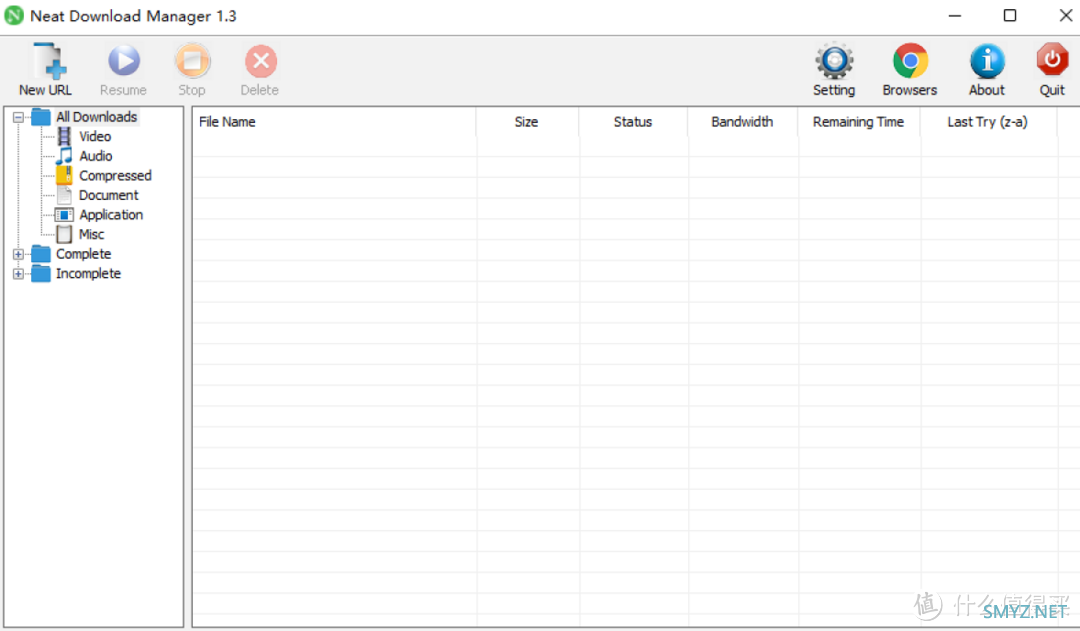Select the Document category
The width and height of the screenshot is (1080, 631).
[109, 195]
